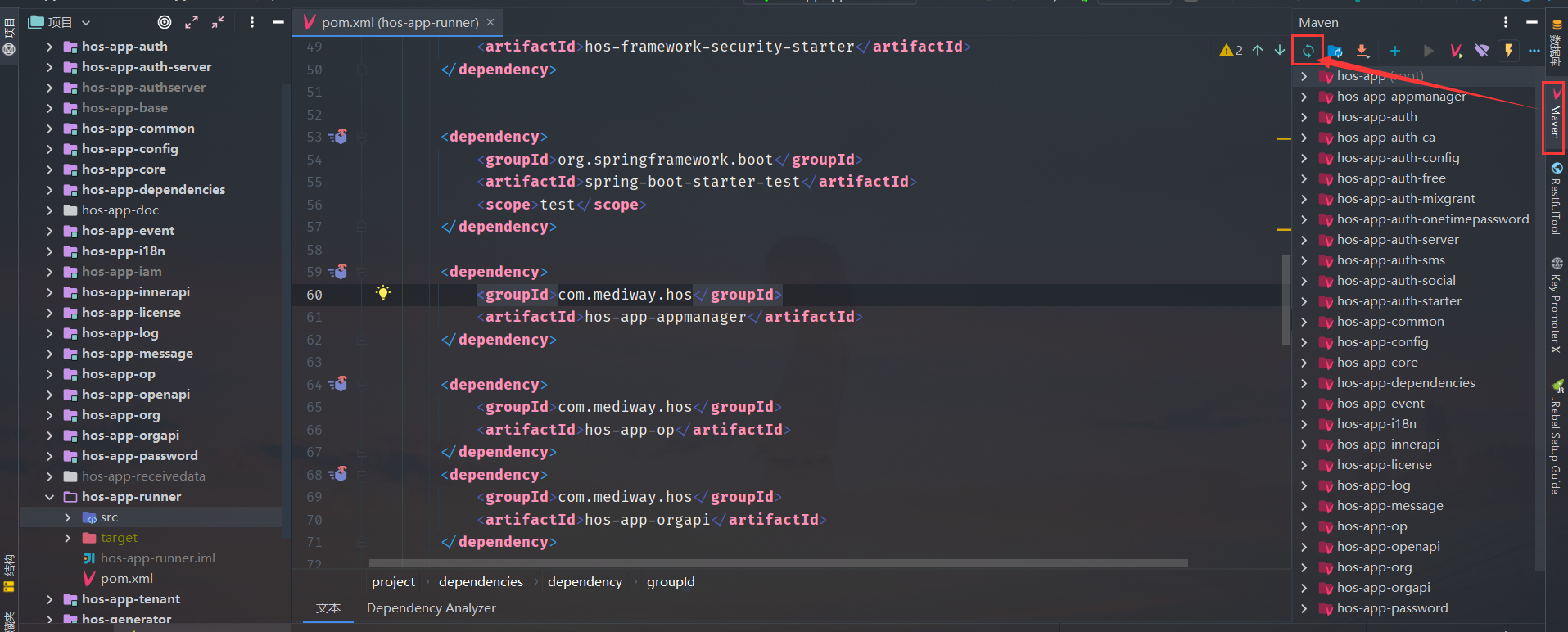Open project panel options menu

(252, 22)
